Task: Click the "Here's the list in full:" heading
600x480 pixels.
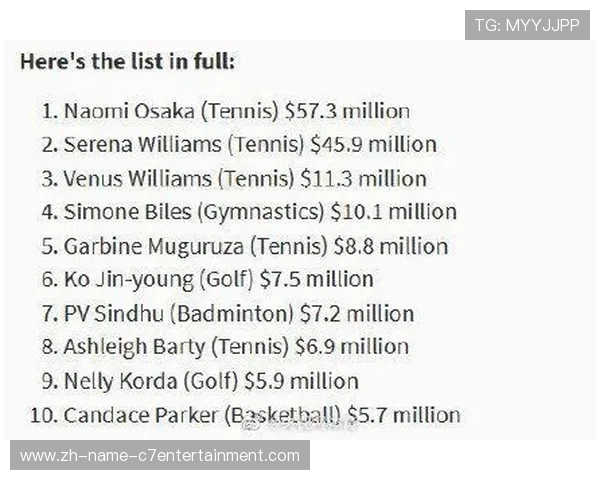Action: (127, 61)
